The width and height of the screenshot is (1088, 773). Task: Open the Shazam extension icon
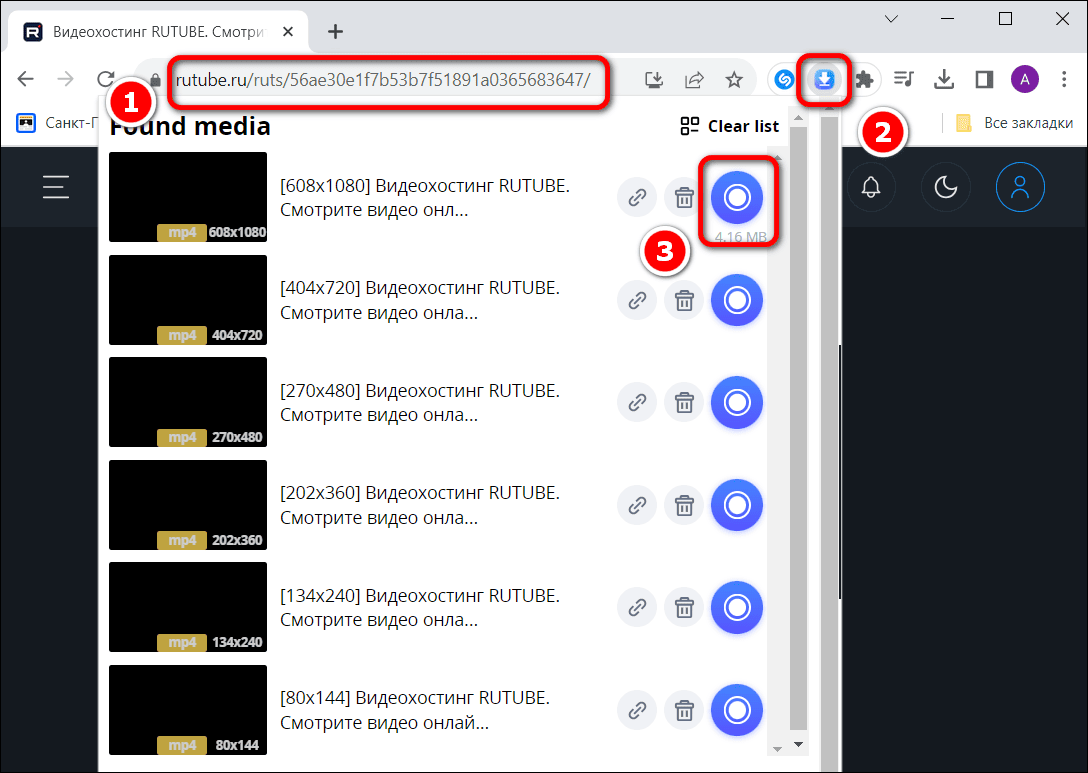click(784, 80)
